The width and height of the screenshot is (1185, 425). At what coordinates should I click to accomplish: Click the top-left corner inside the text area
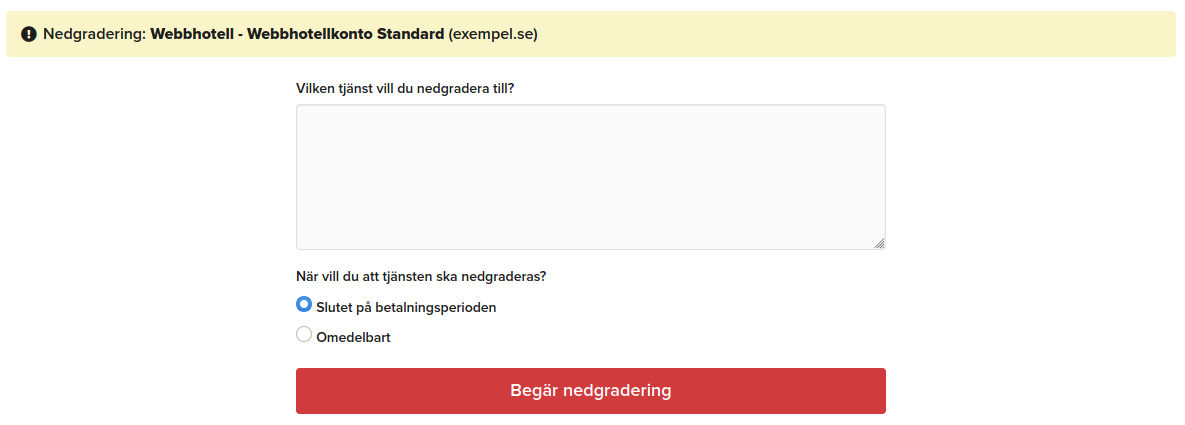coord(304,112)
